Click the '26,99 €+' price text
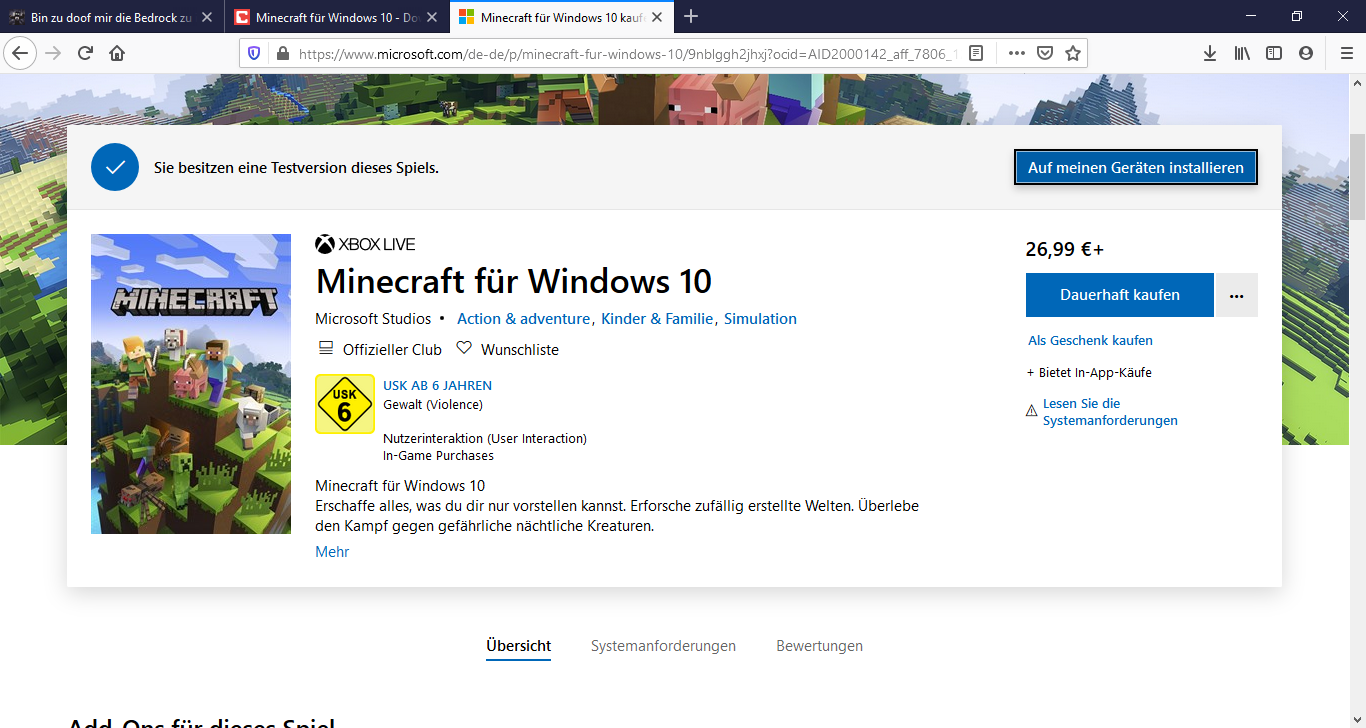This screenshot has width=1366, height=728. (1065, 249)
